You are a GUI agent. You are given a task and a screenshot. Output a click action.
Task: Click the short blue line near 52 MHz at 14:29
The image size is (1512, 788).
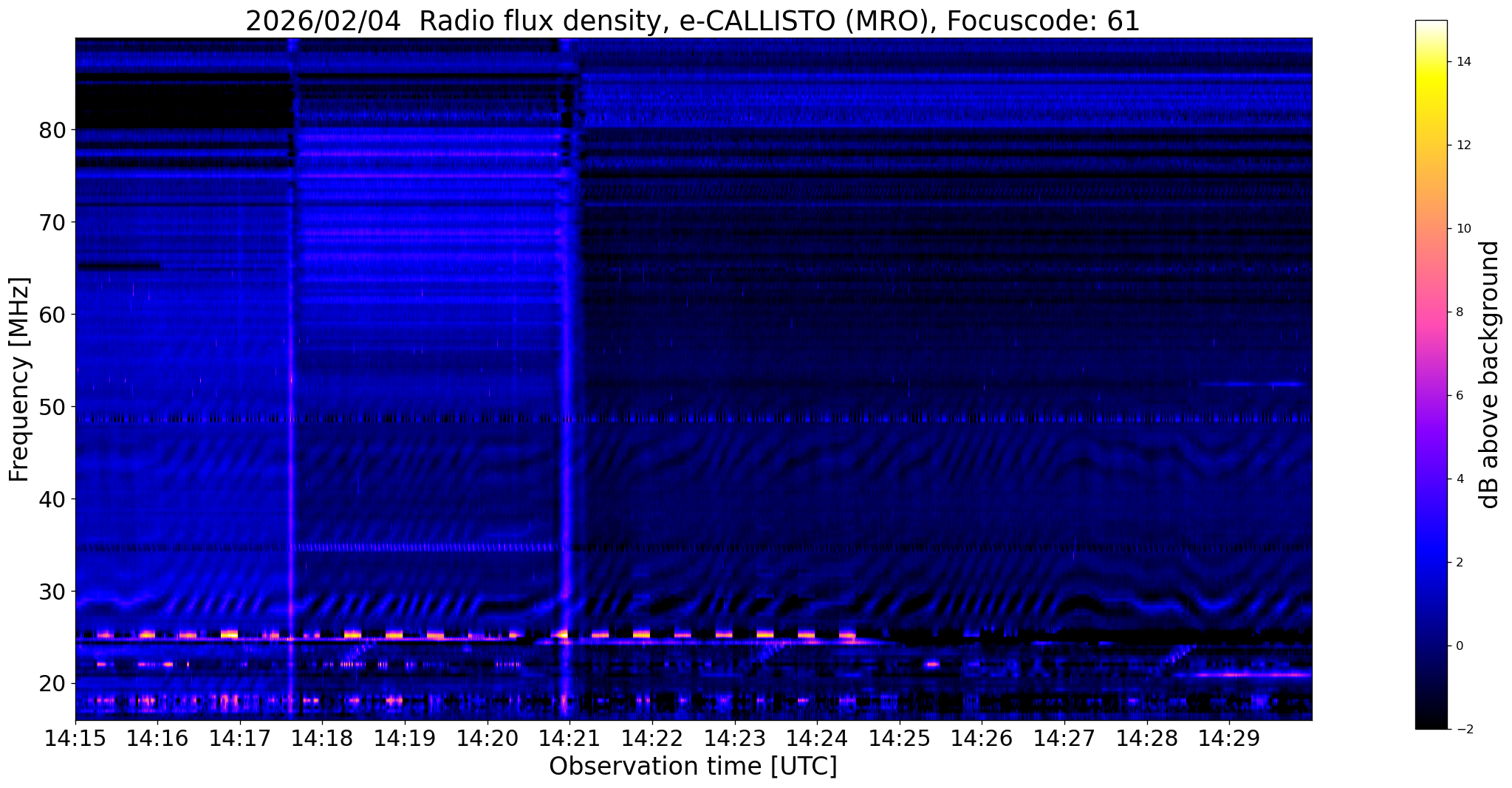click(x=1253, y=384)
